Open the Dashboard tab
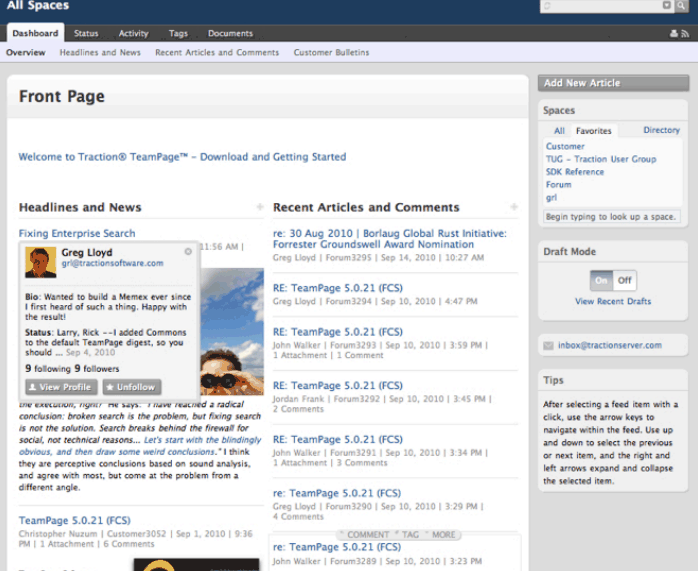698x571 pixels. [x=35, y=33]
